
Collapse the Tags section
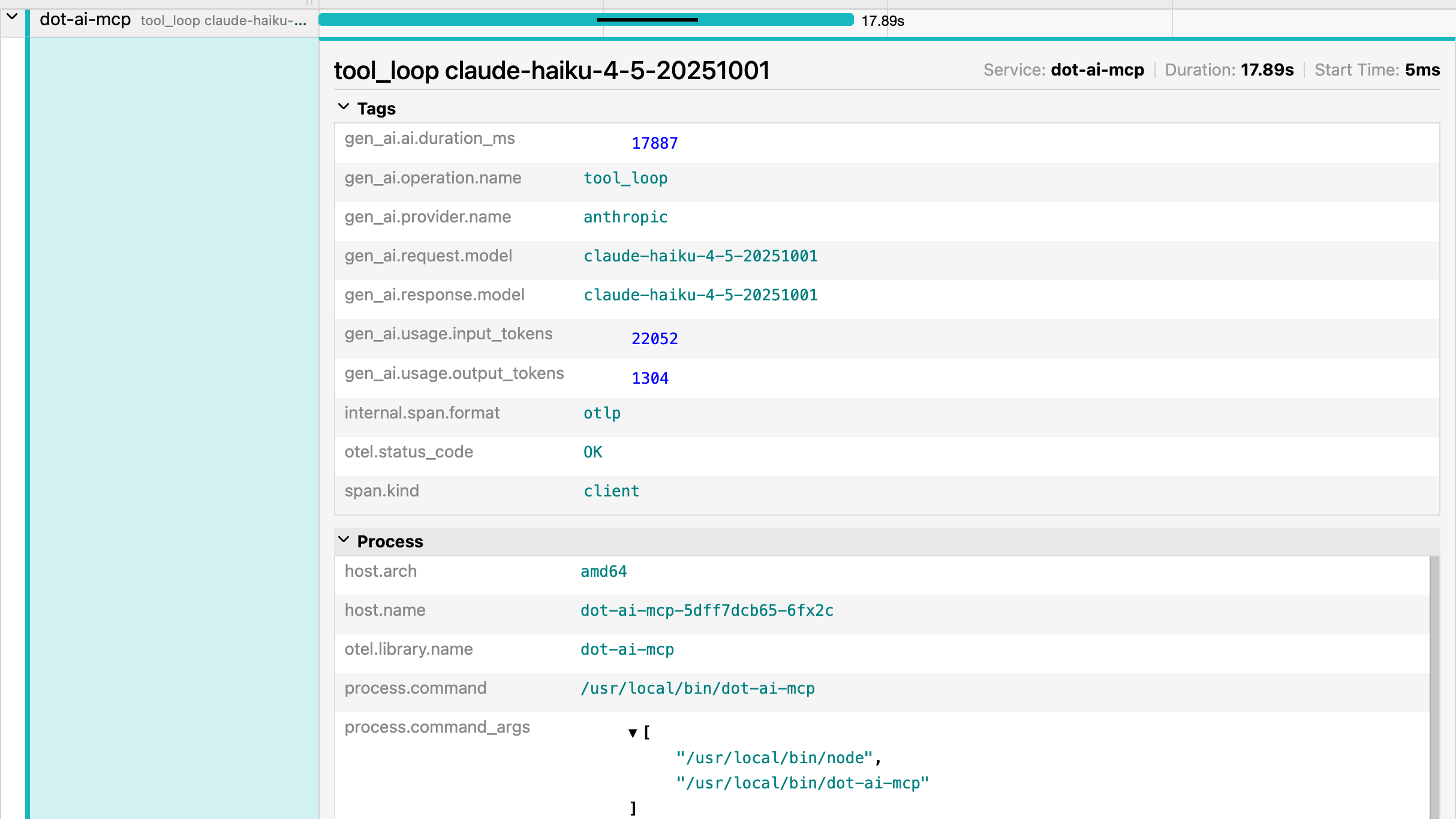[344, 107]
